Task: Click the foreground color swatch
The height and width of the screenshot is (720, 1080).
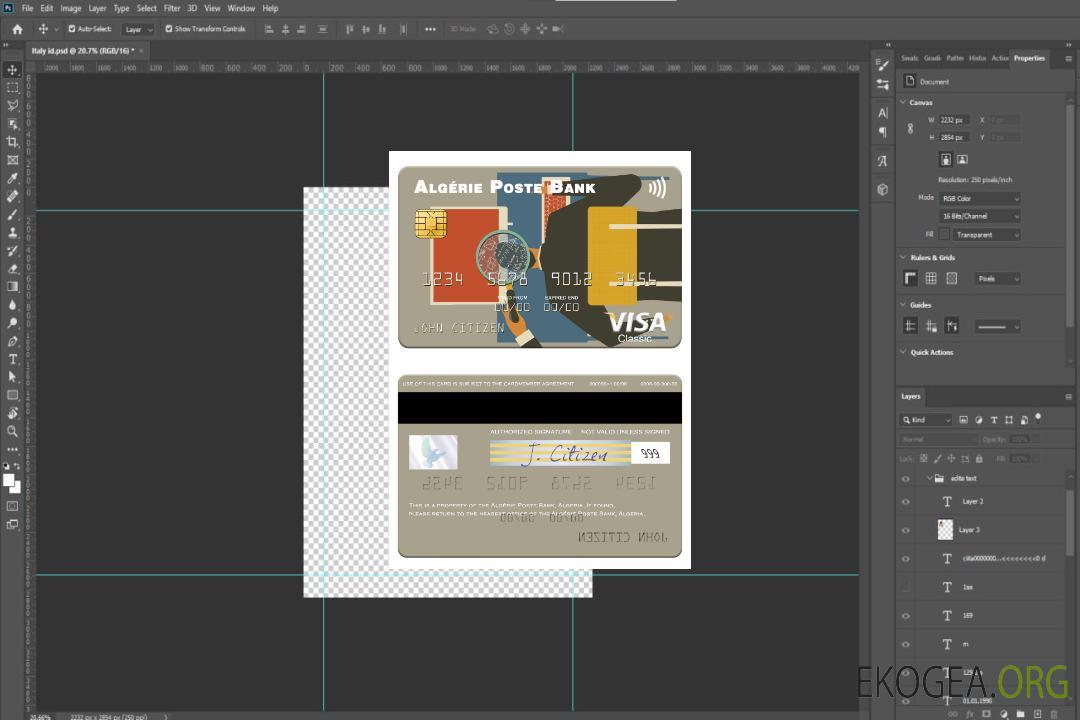Action: (9, 480)
